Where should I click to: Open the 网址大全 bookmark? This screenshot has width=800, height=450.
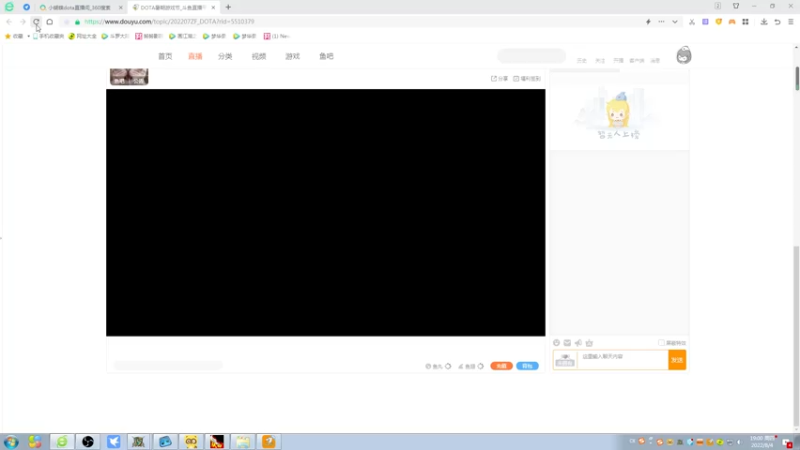click(83, 36)
